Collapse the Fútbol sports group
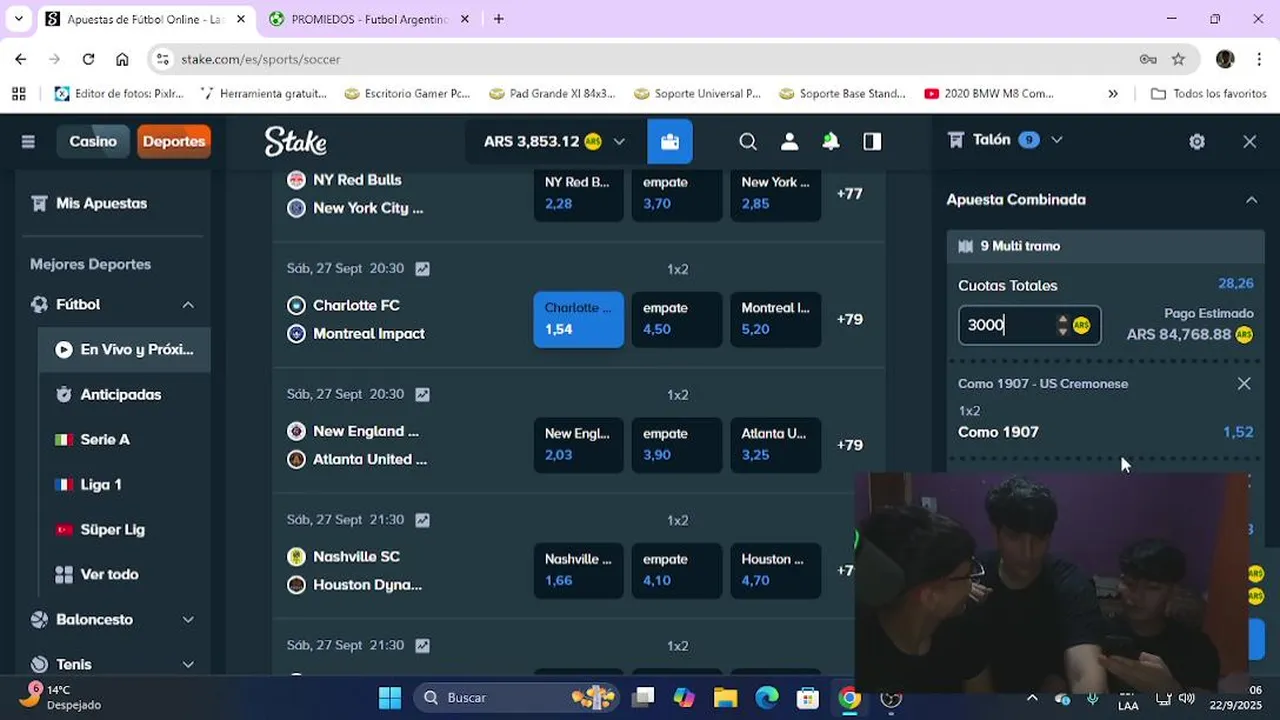This screenshot has height=720, width=1280. tap(187, 304)
